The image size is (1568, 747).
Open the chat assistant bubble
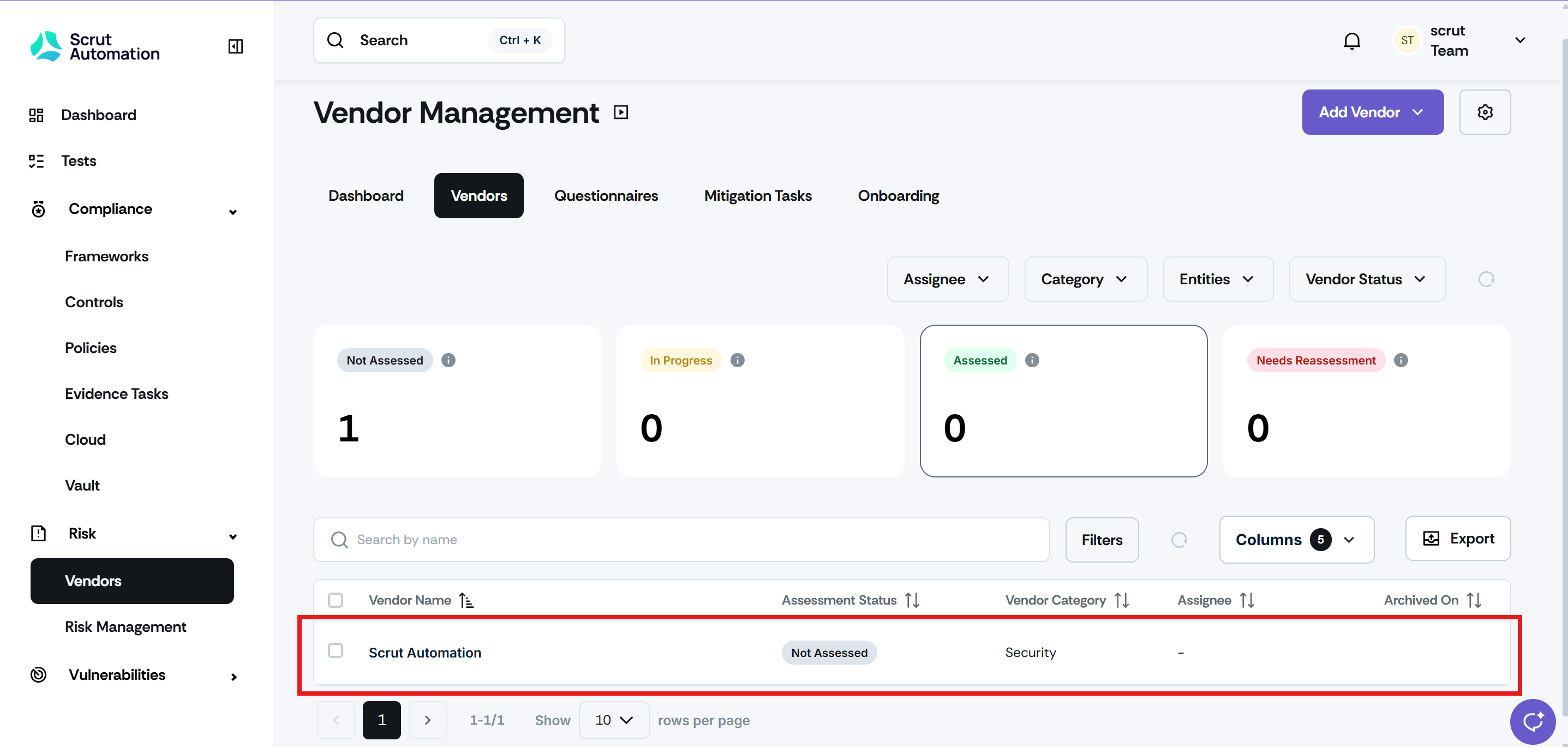[x=1532, y=721]
